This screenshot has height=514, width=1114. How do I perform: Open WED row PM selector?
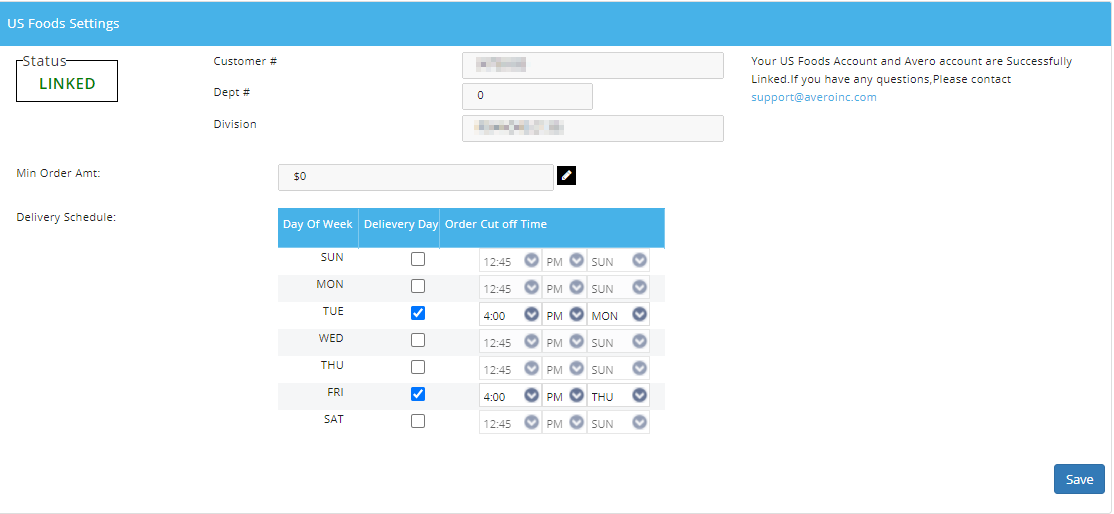564,342
